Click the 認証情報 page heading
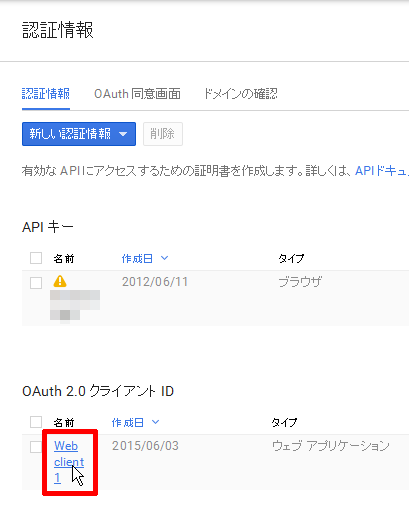Image resolution: width=409 pixels, height=520 pixels. pos(58,30)
